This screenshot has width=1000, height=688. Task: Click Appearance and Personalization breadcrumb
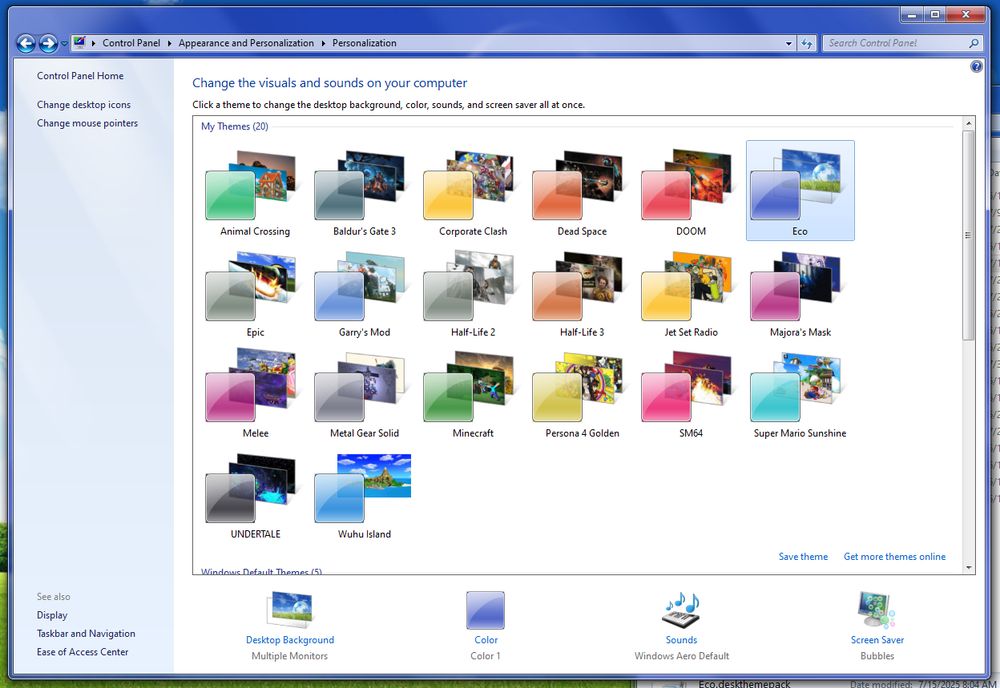pyautogui.click(x=246, y=43)
